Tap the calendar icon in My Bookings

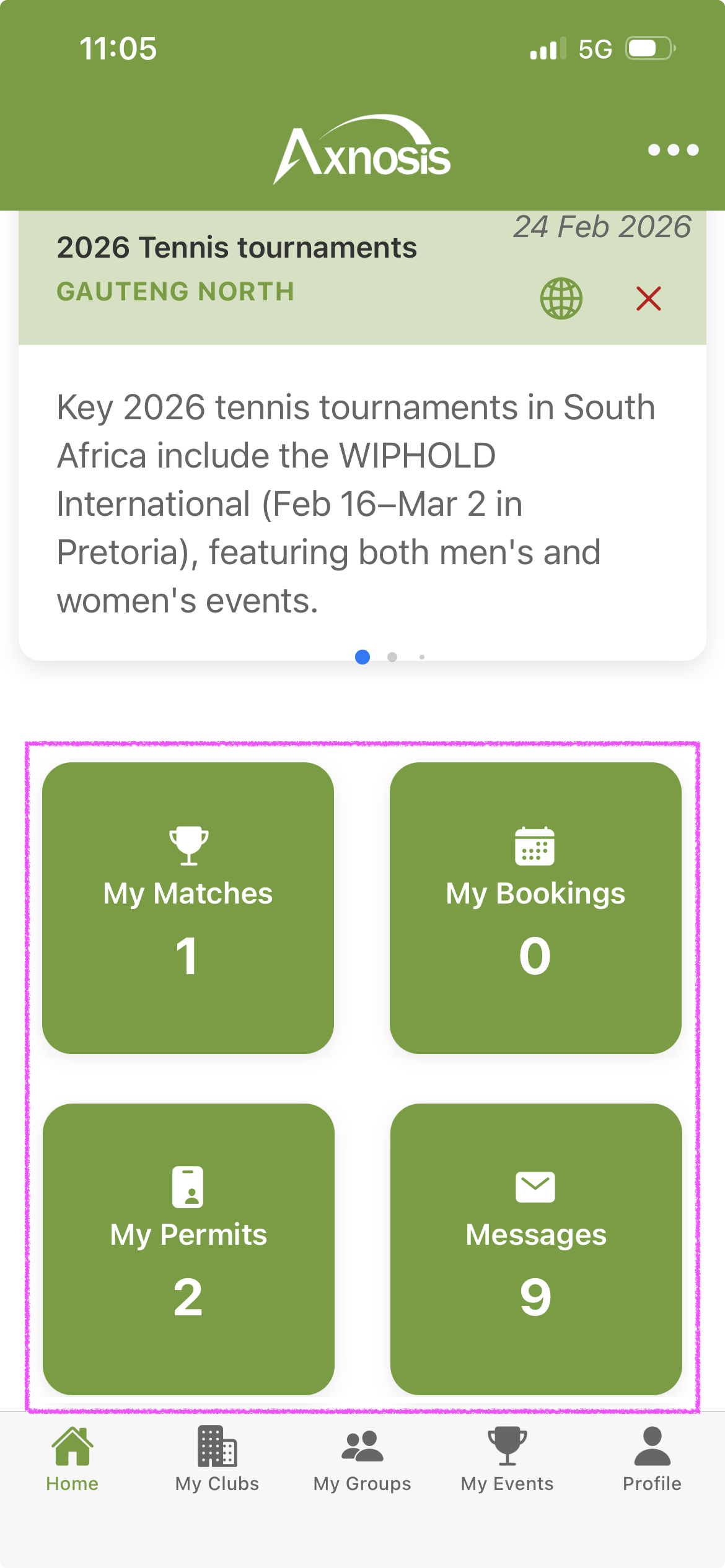pyautogui.click(x=535, y=845)
